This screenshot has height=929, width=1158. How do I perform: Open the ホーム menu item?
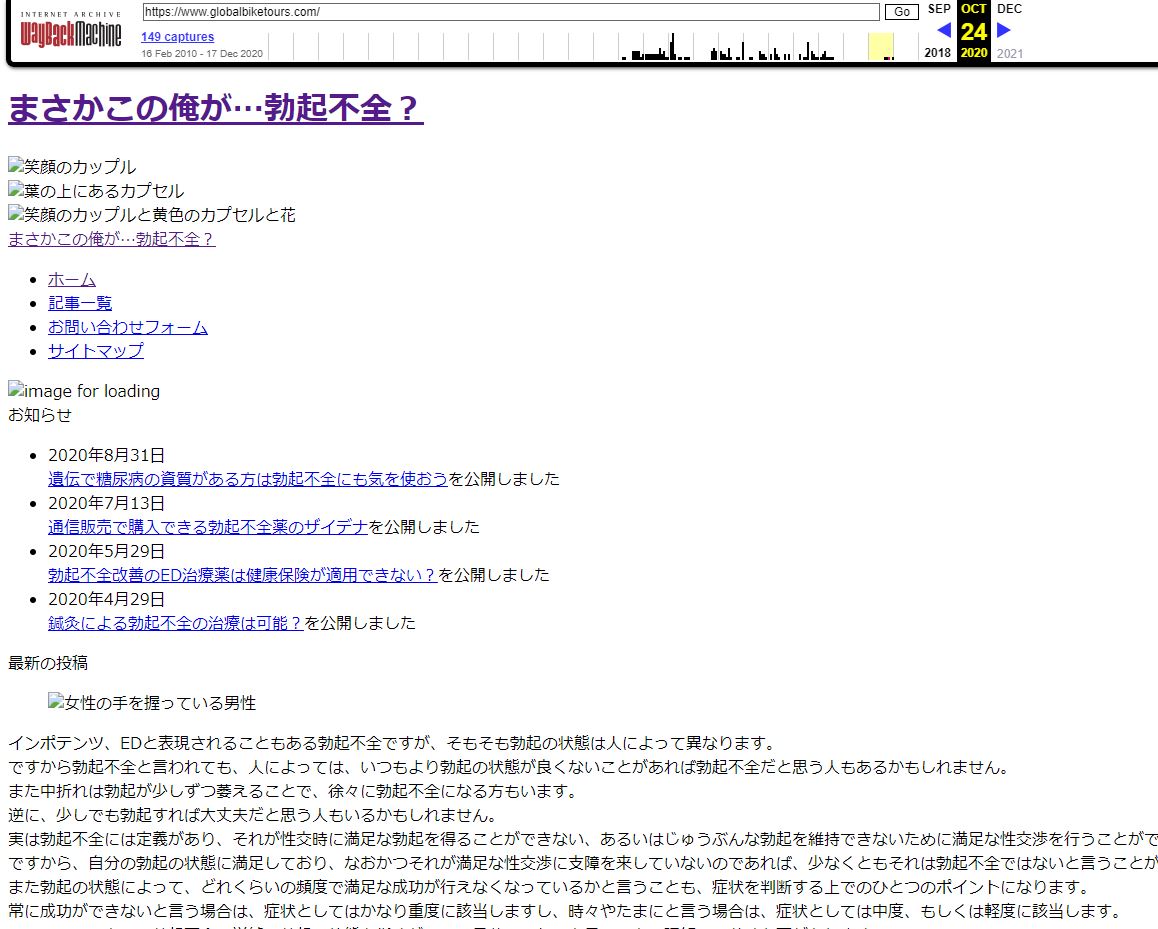tap(72, 279)
